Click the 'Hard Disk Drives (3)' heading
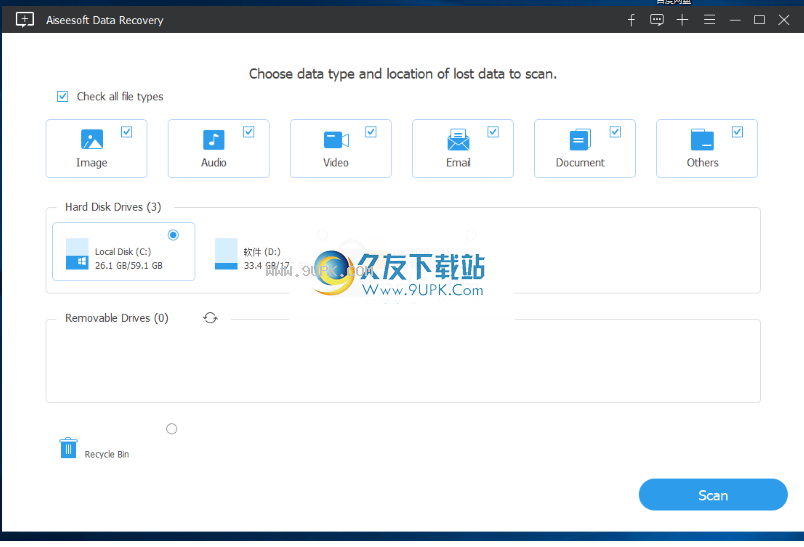804x547 pixels. tap(113, 207)
